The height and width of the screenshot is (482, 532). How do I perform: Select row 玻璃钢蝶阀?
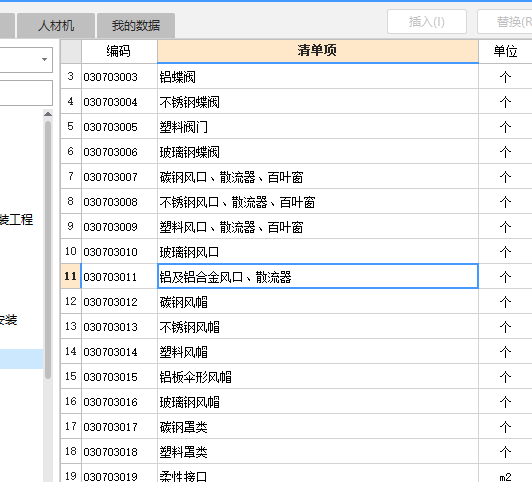point(318,152)
